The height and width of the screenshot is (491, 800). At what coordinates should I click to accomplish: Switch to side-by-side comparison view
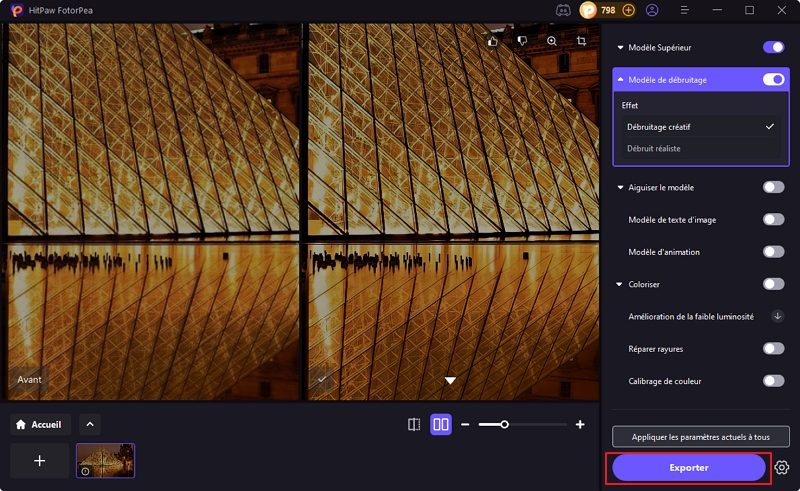click(441, 425)
